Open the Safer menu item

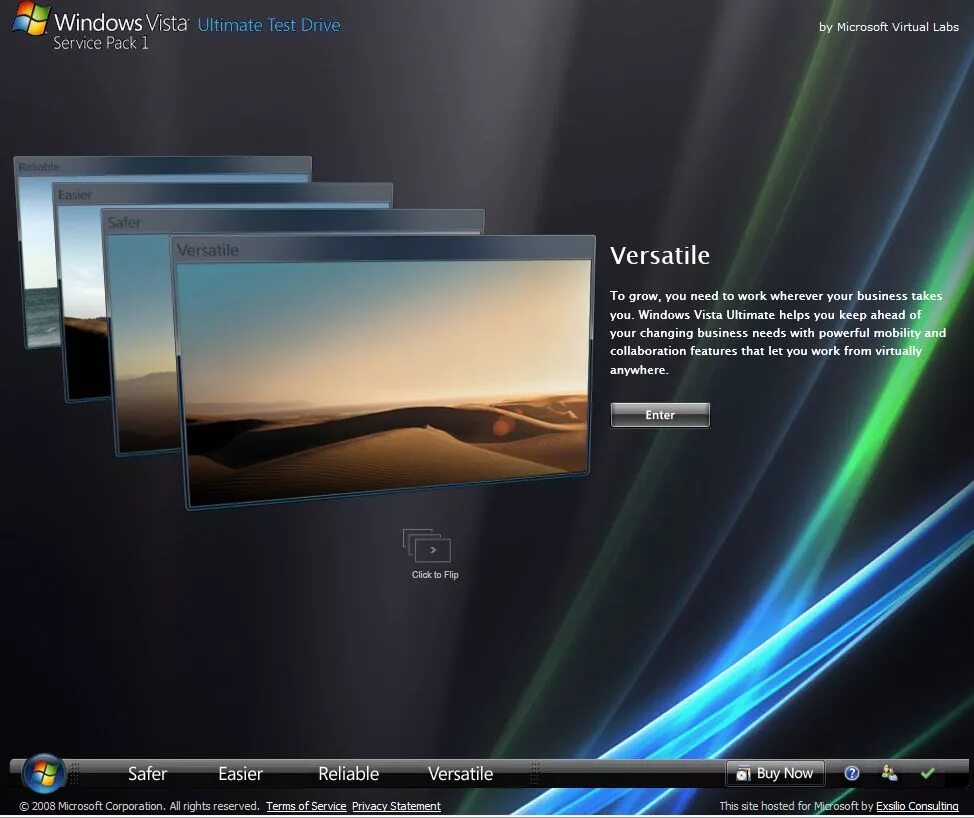click(x=147, y=774)
